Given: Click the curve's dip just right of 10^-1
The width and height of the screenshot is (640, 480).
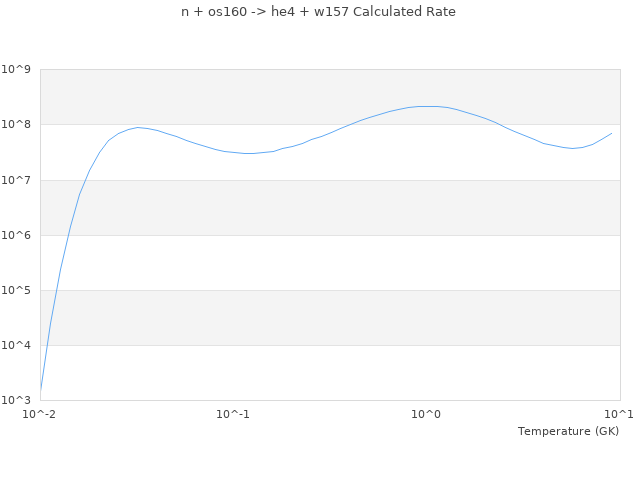Looking at the screenshot, I should [248, 153].
